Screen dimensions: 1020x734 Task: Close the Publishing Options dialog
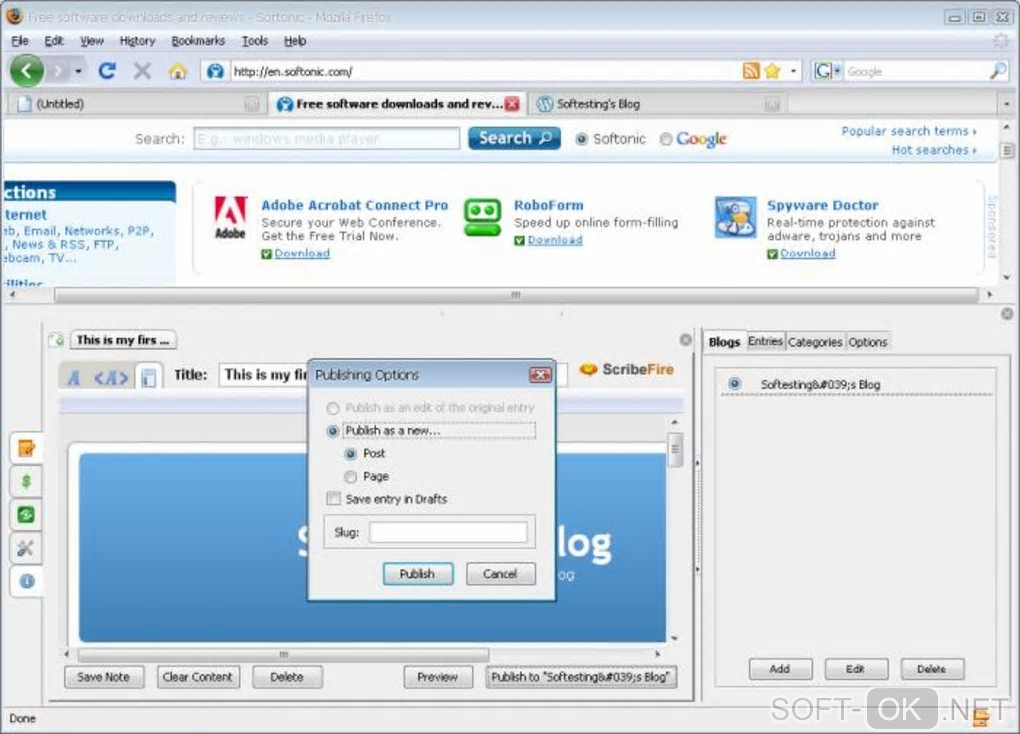click(x=540, y=375)
